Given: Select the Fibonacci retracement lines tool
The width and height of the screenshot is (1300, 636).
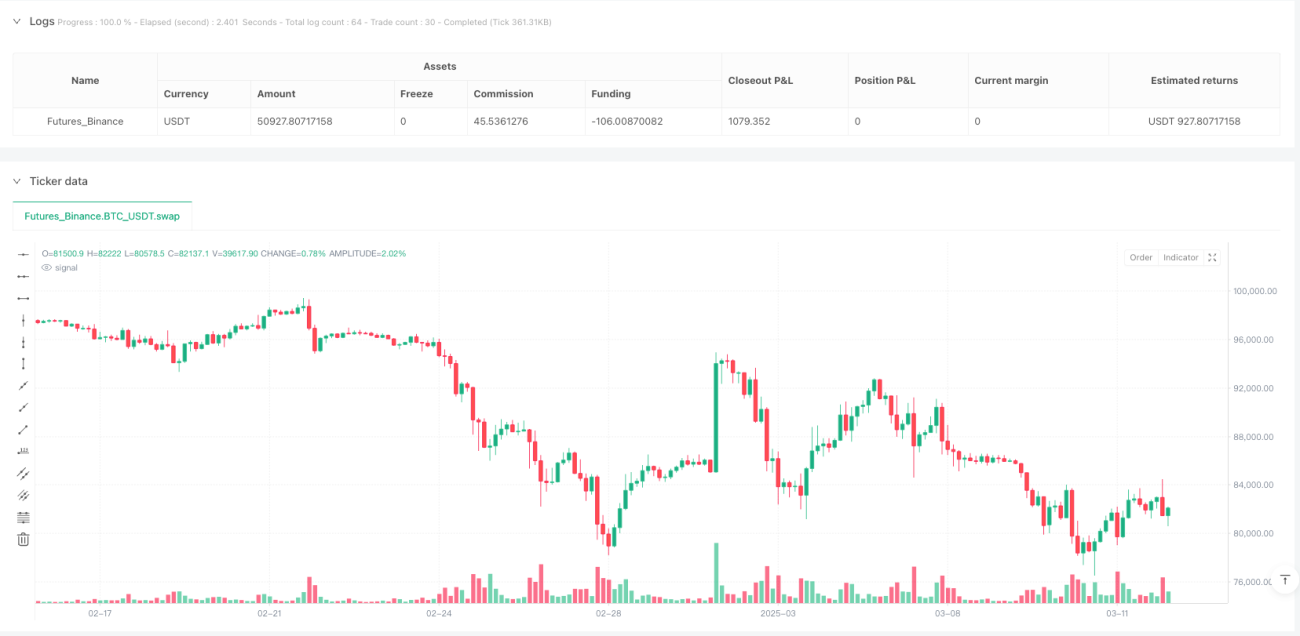Looking at the screenshot, I should [x=24, y=518].
